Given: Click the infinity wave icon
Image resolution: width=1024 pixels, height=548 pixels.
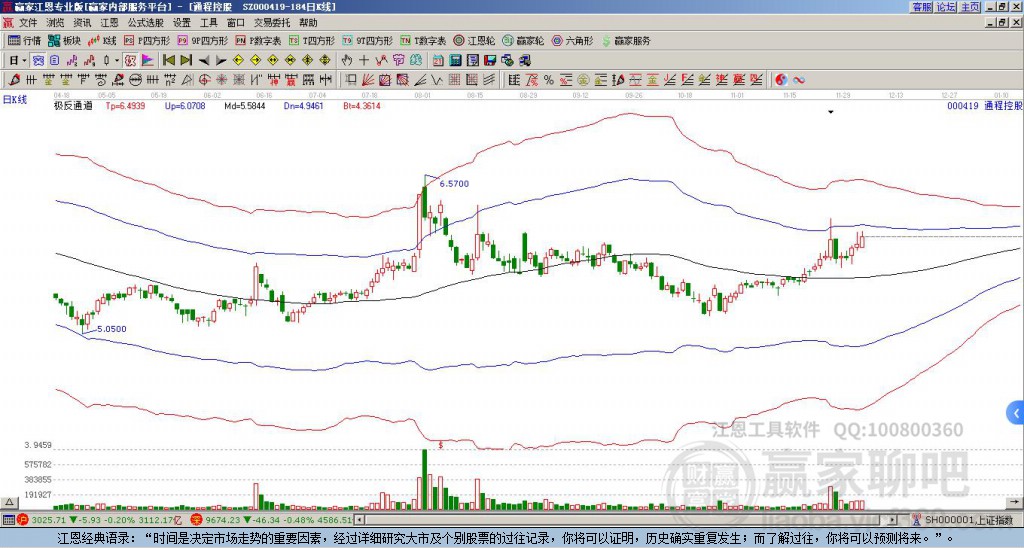Looking at the screenshot, I should pos(798,80).
